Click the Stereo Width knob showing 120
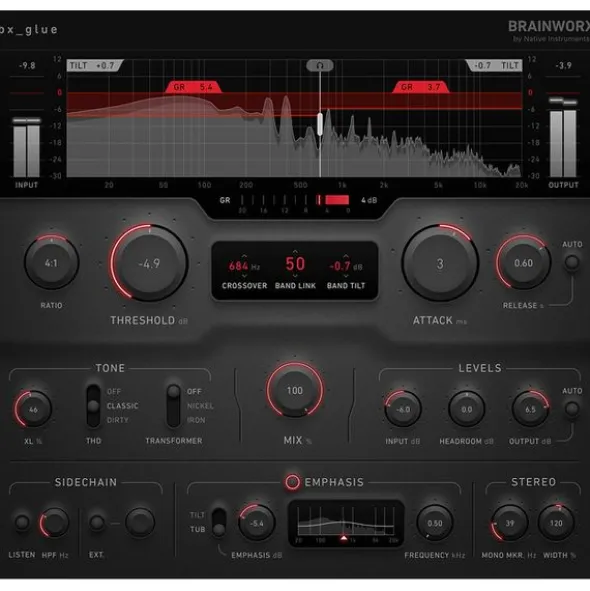Screen dimensions: 590x591 click(x=556, y=523)
